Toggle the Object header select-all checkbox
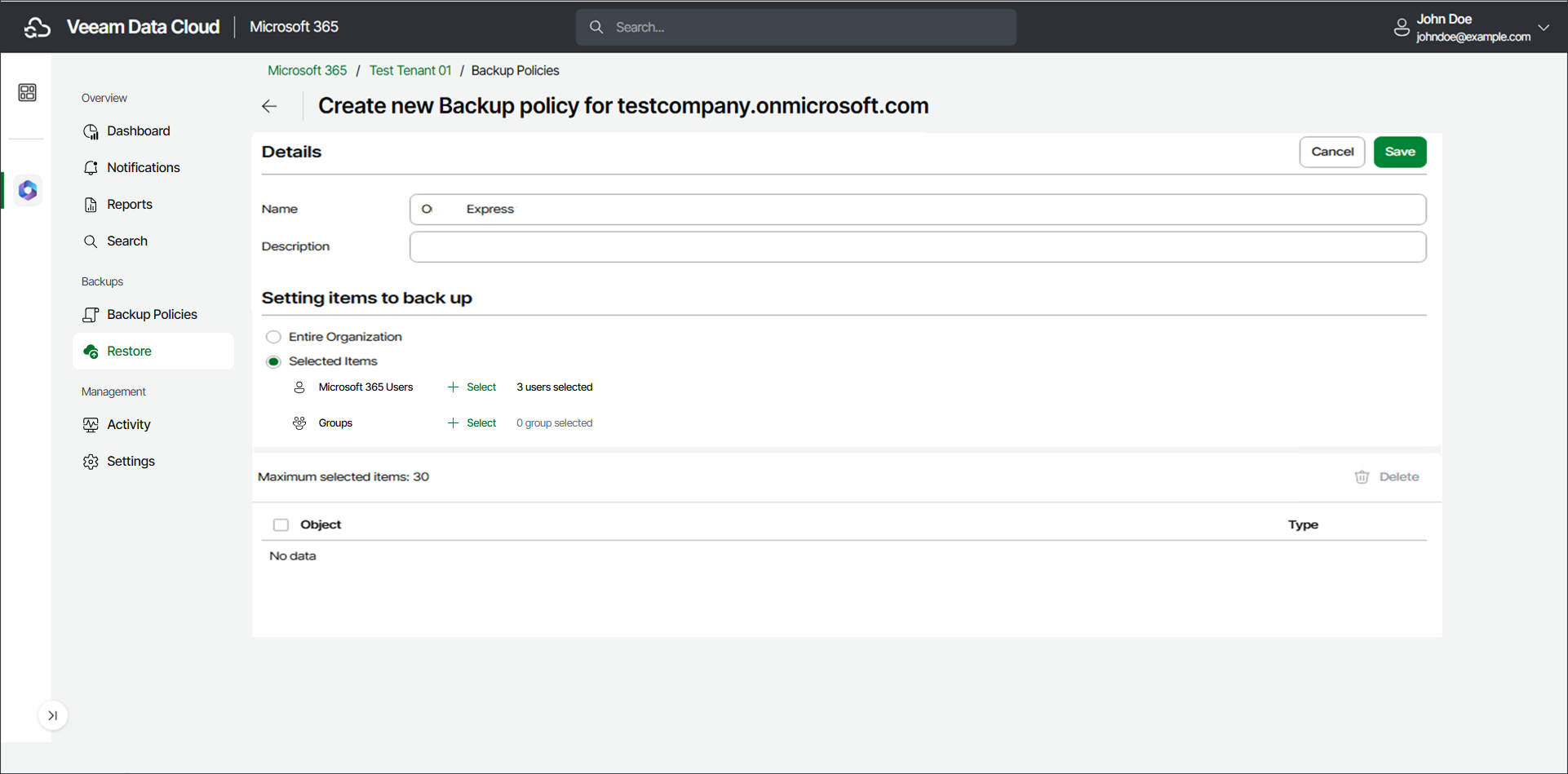Screen dimensions: 1568x774 coord(281,525)
